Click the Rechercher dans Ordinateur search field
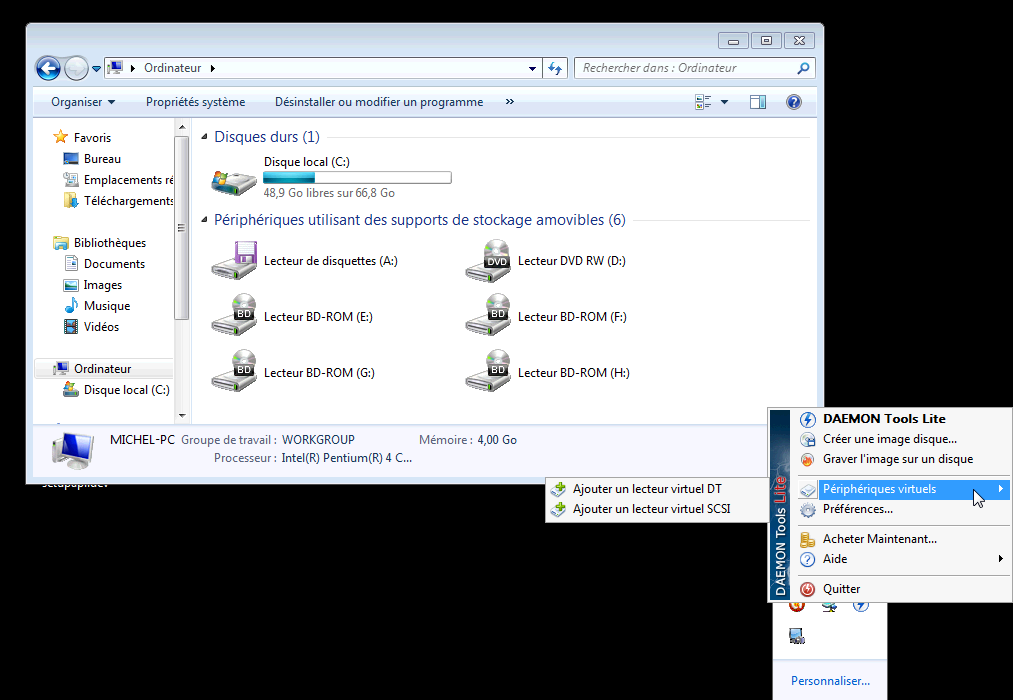The image size is (1013, 700). pyautogui.click(x=686, y=68)
